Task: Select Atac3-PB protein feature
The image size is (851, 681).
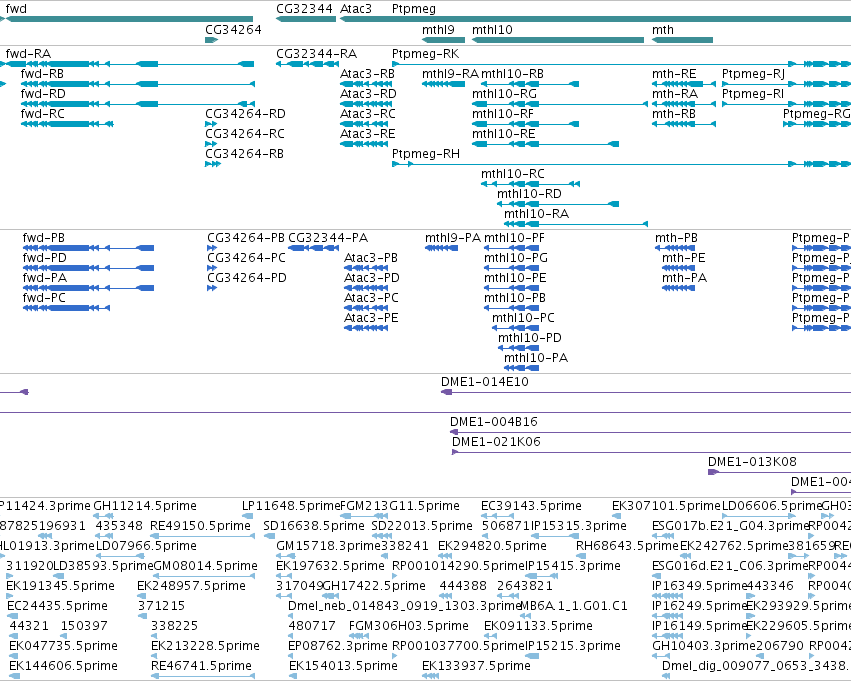Action: click(x=366, y=268)
